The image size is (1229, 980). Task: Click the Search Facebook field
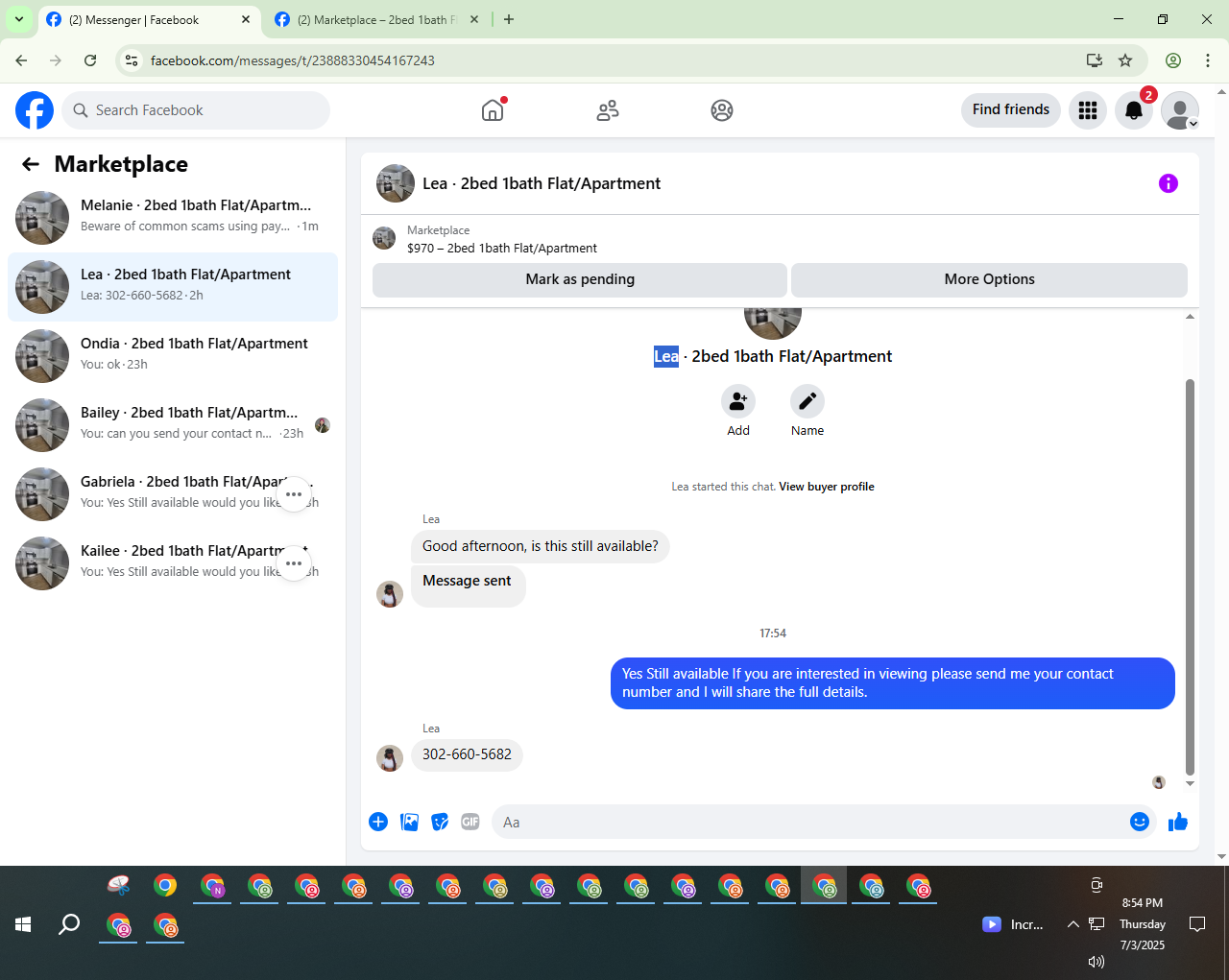tap(196, 110)
